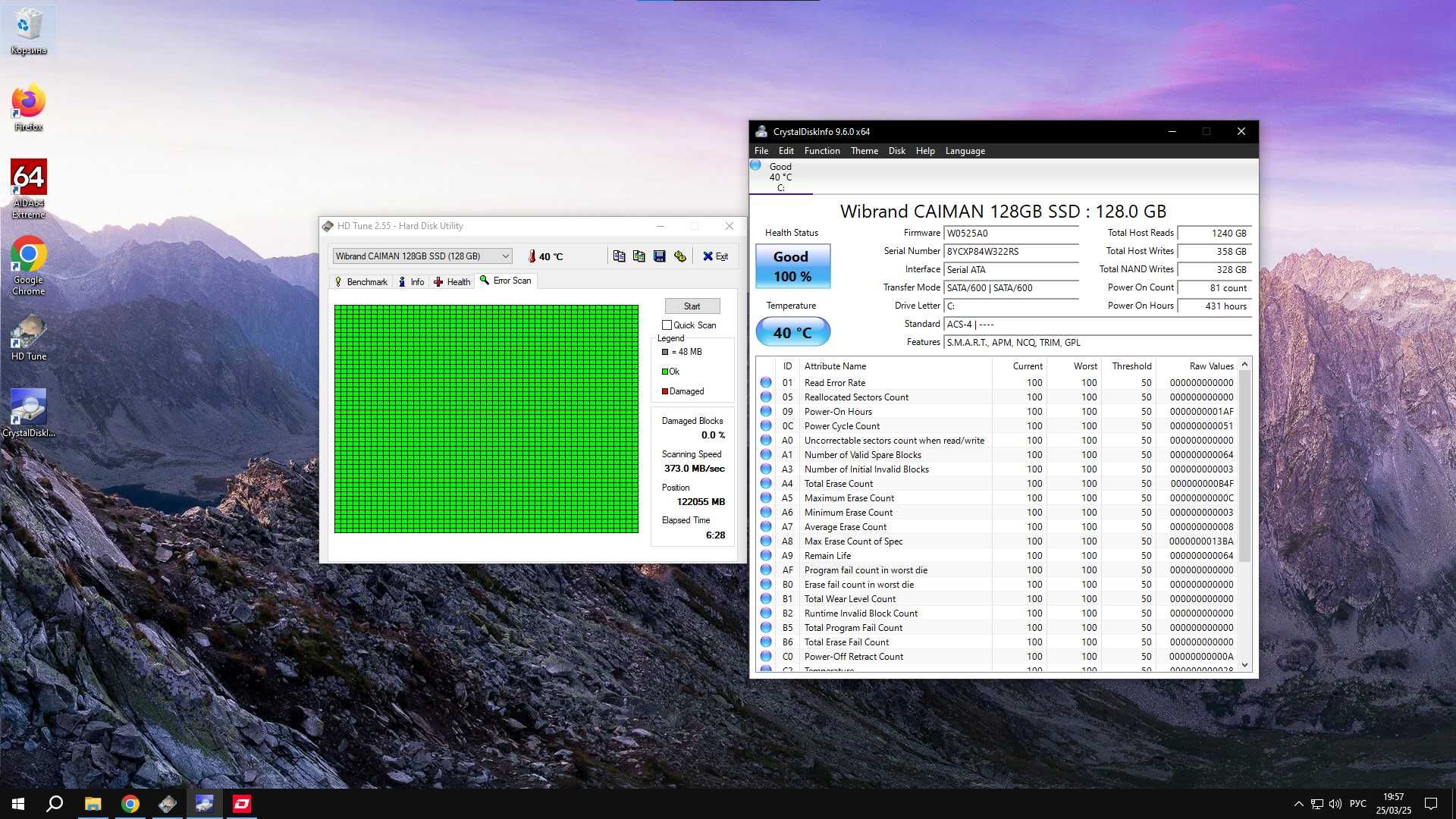Select HD Tune desktop shortcut
The image size is (1456, 819).
(29, 338)
